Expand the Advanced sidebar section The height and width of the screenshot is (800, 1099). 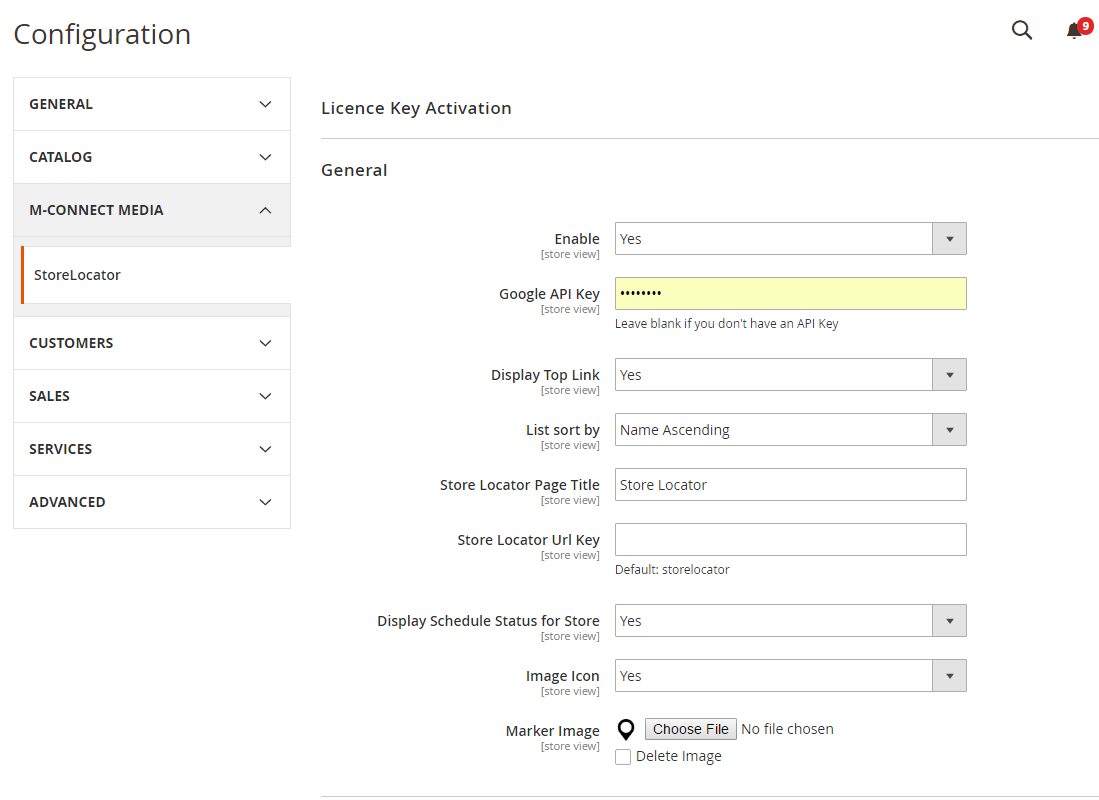pos(152,502)
